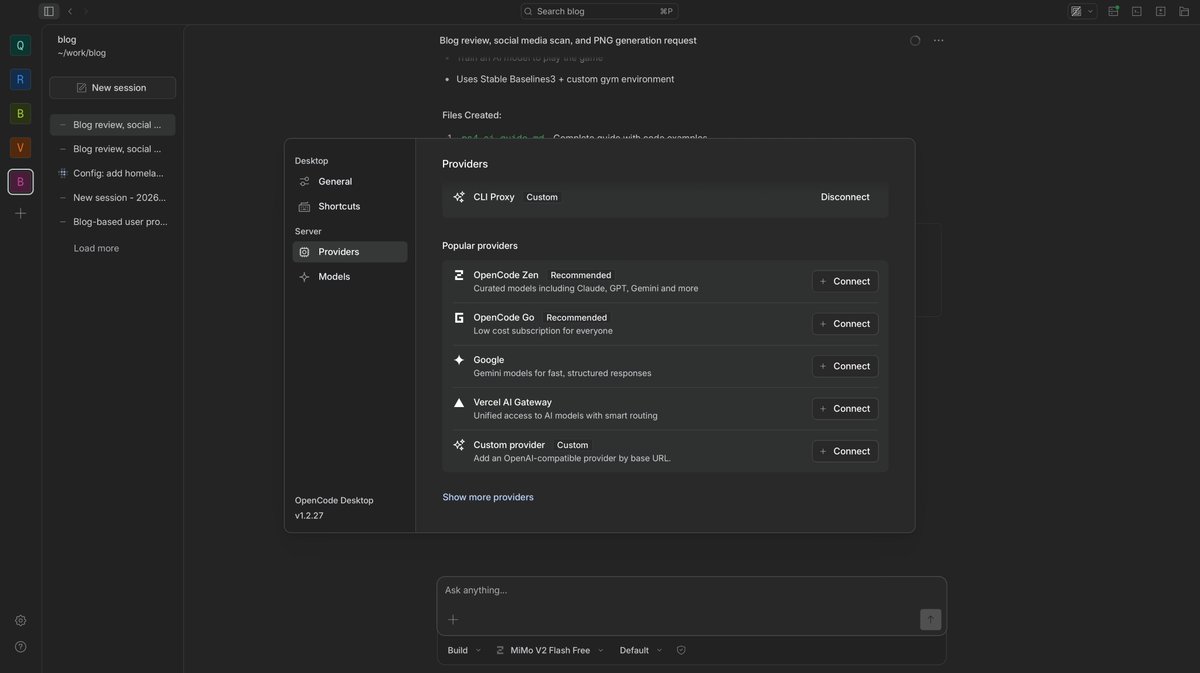Switch to project R in the sidebar

(20, 79)
